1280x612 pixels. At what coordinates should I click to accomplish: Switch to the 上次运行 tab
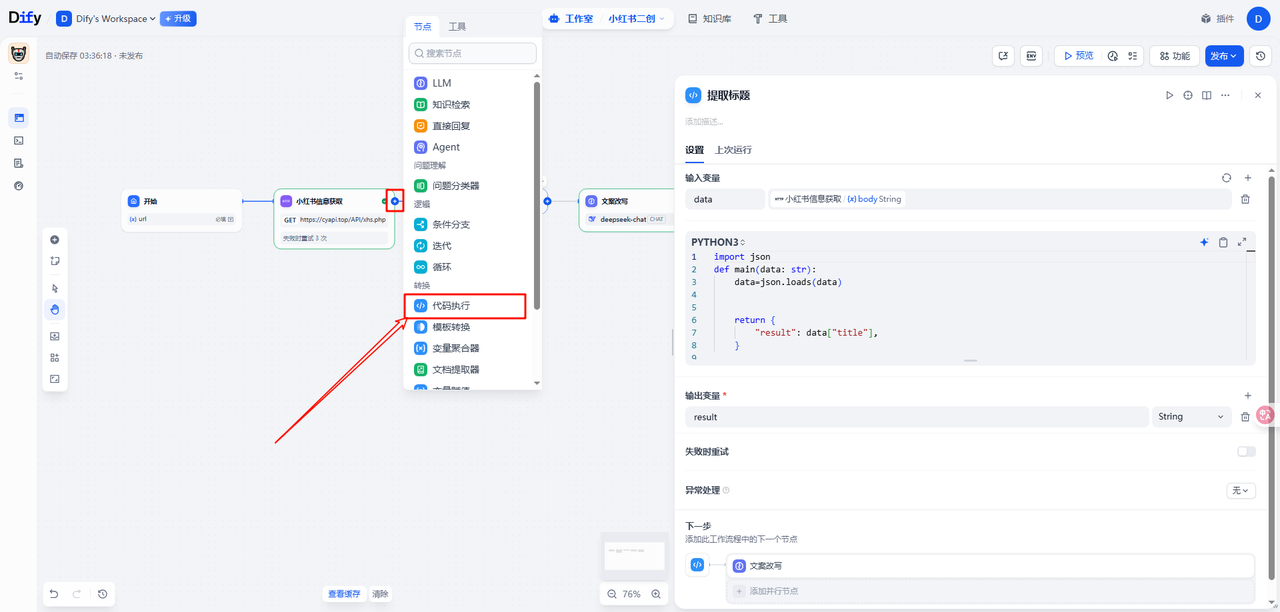pyautogui.click(x=733, y=150)
